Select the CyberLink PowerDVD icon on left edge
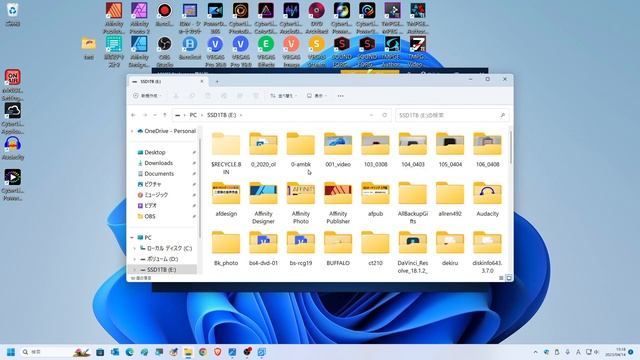The image size is (640, 360). click(13, 185)
